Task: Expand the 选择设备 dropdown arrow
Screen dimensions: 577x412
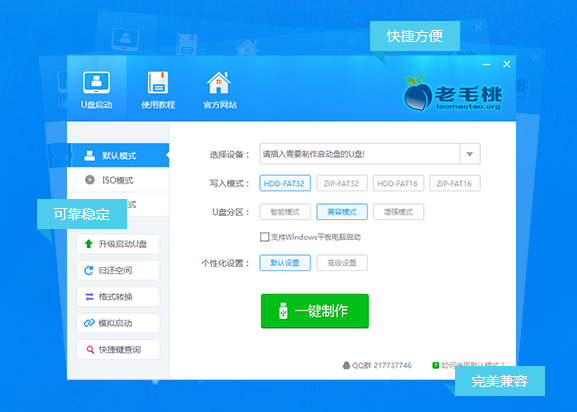Action: click(x=470, y=154)
